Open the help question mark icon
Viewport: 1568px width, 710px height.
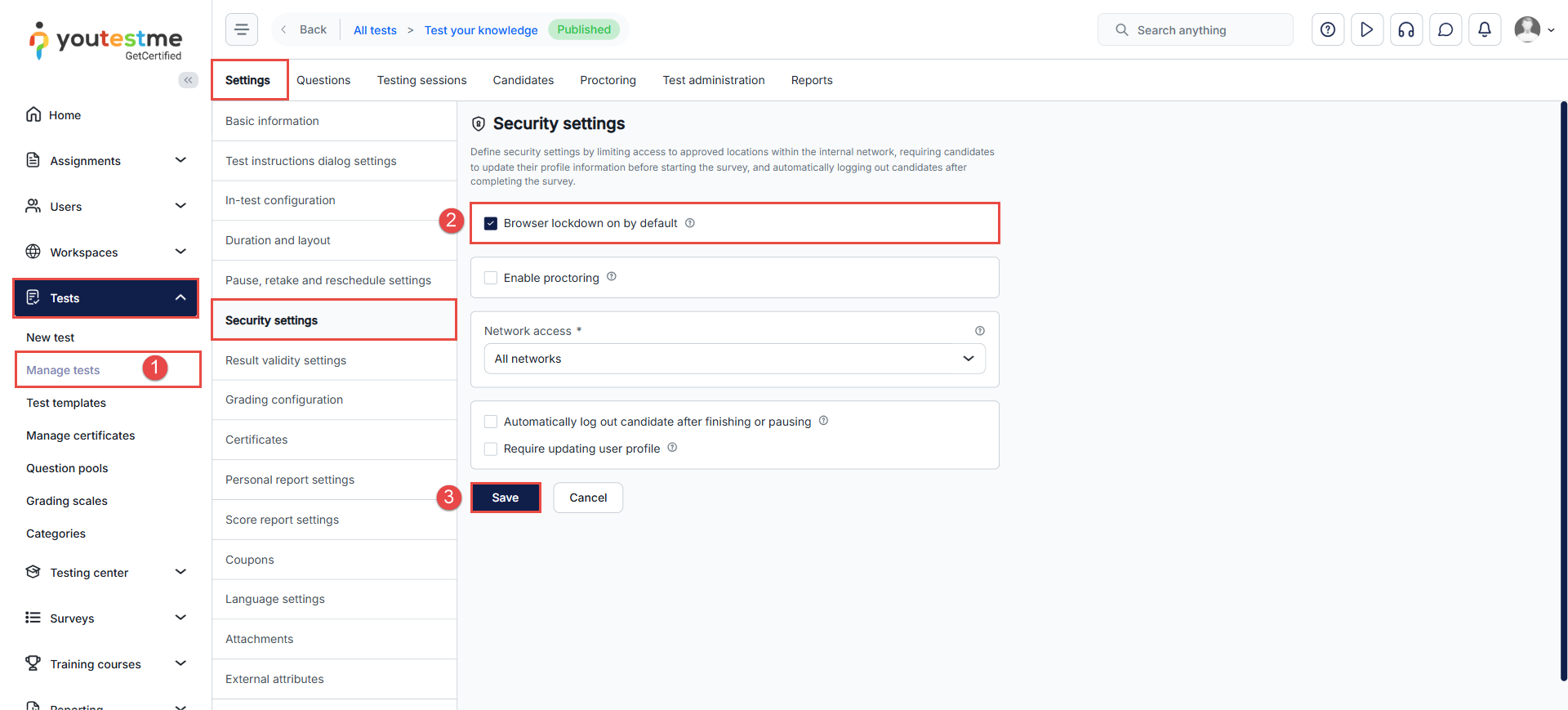point(1328,30)
